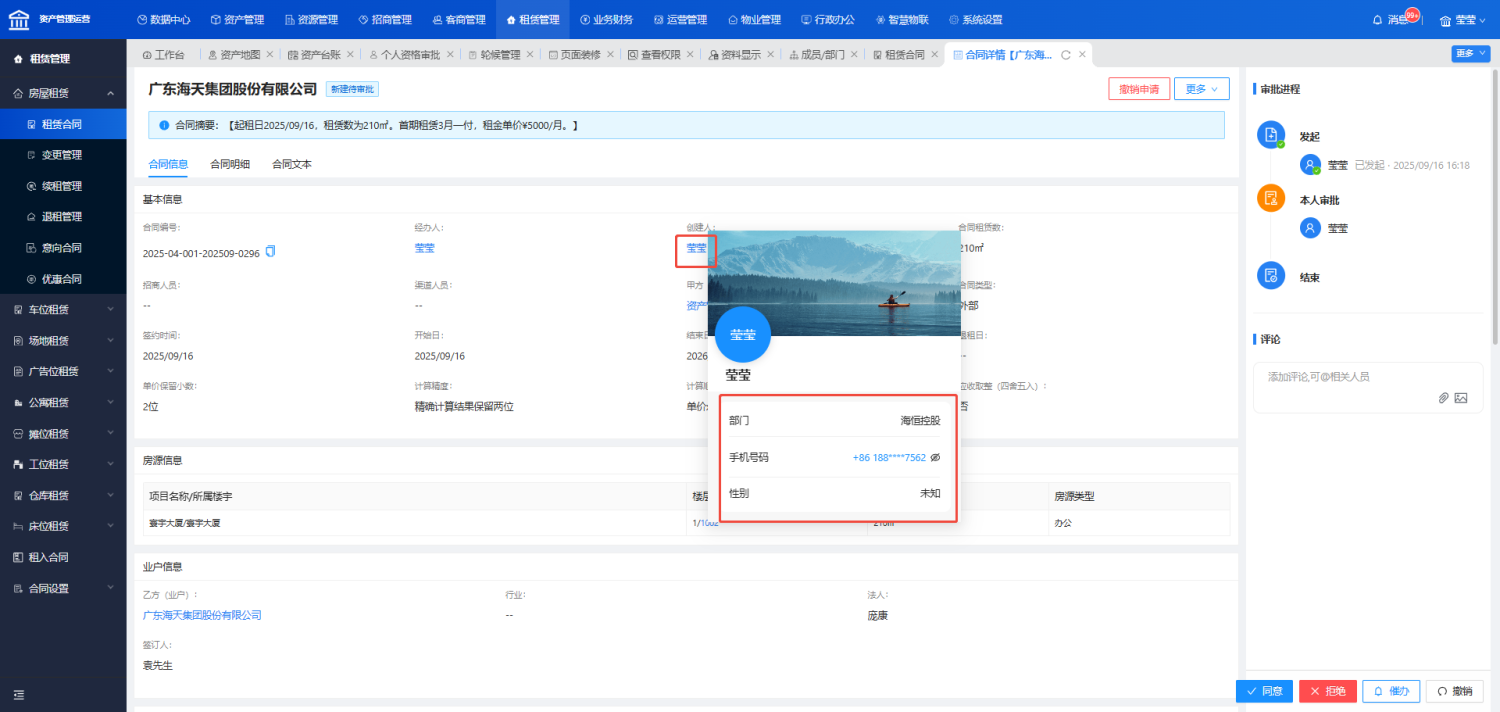Screen dimensions: 1500x712
Task: Copy the contract number using copy icon
Action: (x=270, y=252)
